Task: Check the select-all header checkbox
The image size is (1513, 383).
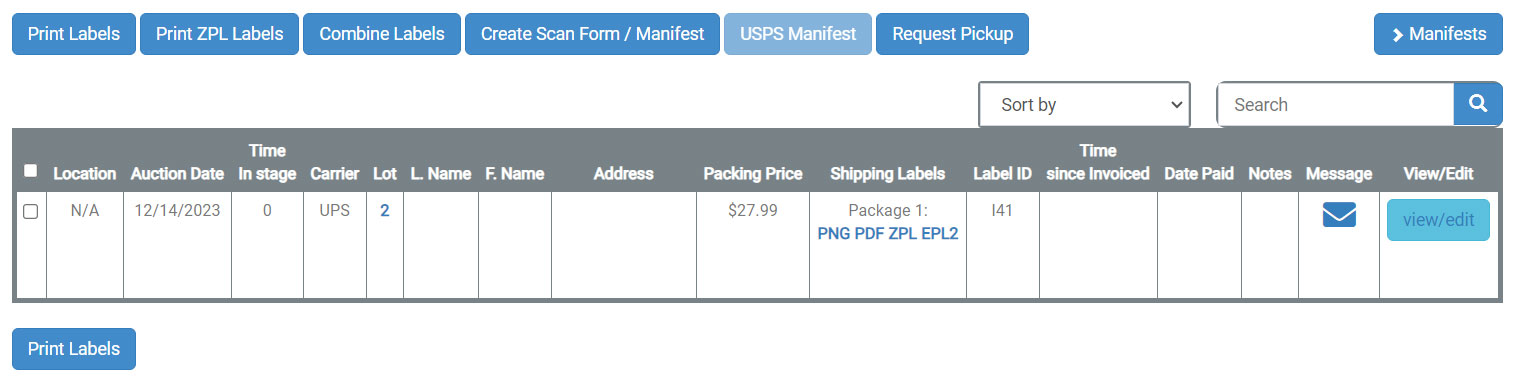Action: point(30,171)
